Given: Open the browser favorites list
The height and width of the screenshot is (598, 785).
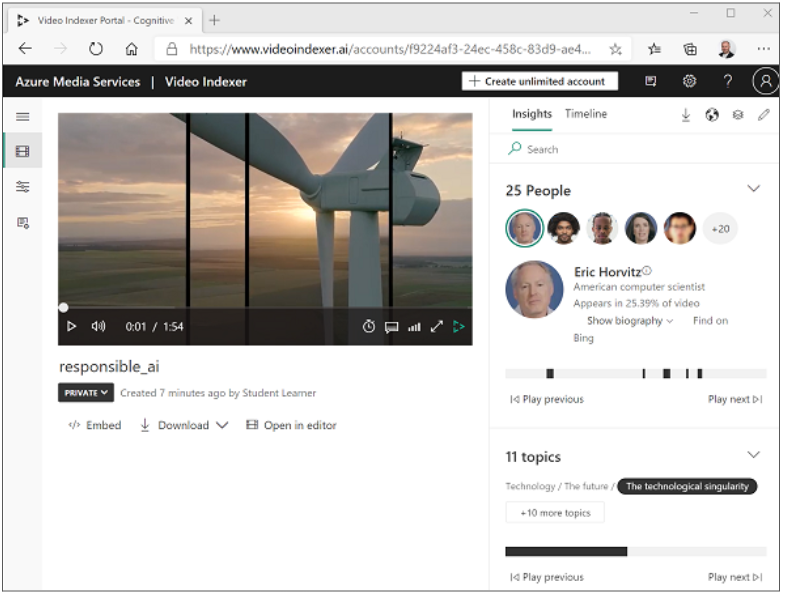Looking at the screenshot, I should click(x=656, y=49).
